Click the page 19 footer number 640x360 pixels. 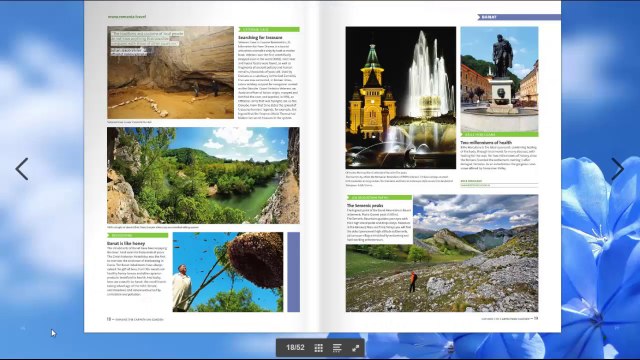click(536, 318)
